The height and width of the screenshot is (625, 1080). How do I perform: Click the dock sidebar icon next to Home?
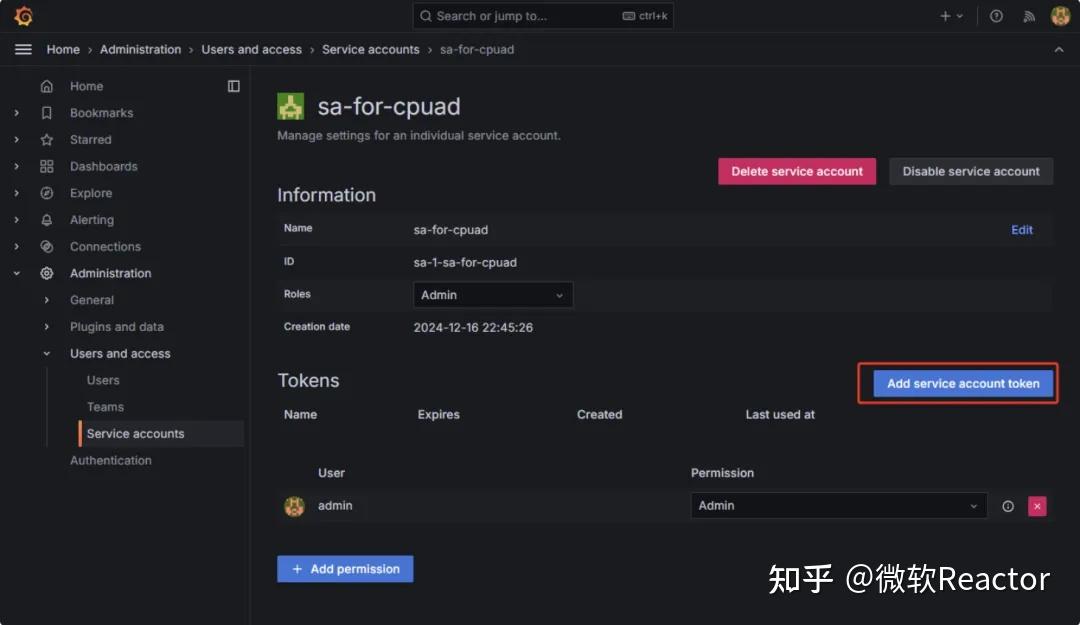point(233,86)
